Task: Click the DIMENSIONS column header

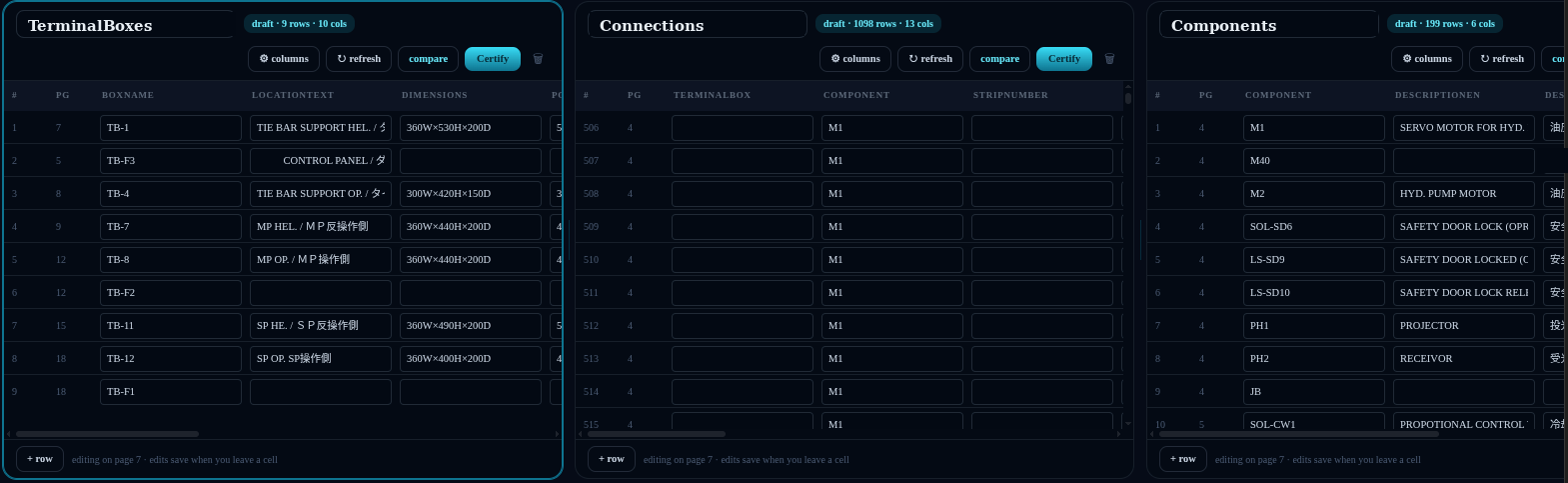Action: [x=435, y=95]
